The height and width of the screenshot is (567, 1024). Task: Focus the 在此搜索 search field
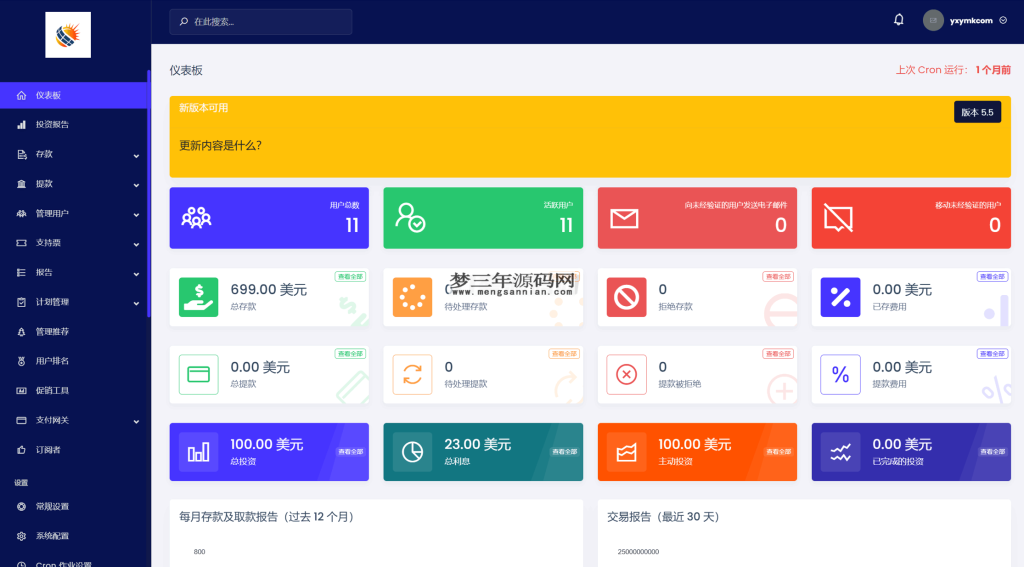point(261,22)
